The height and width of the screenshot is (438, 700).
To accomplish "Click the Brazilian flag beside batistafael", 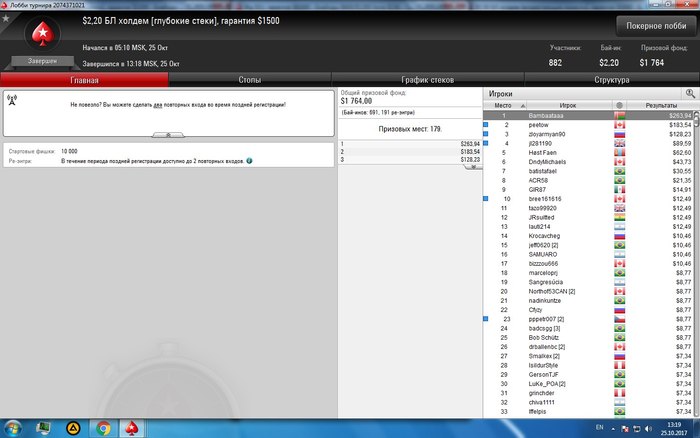I will [x=619, y=171].
